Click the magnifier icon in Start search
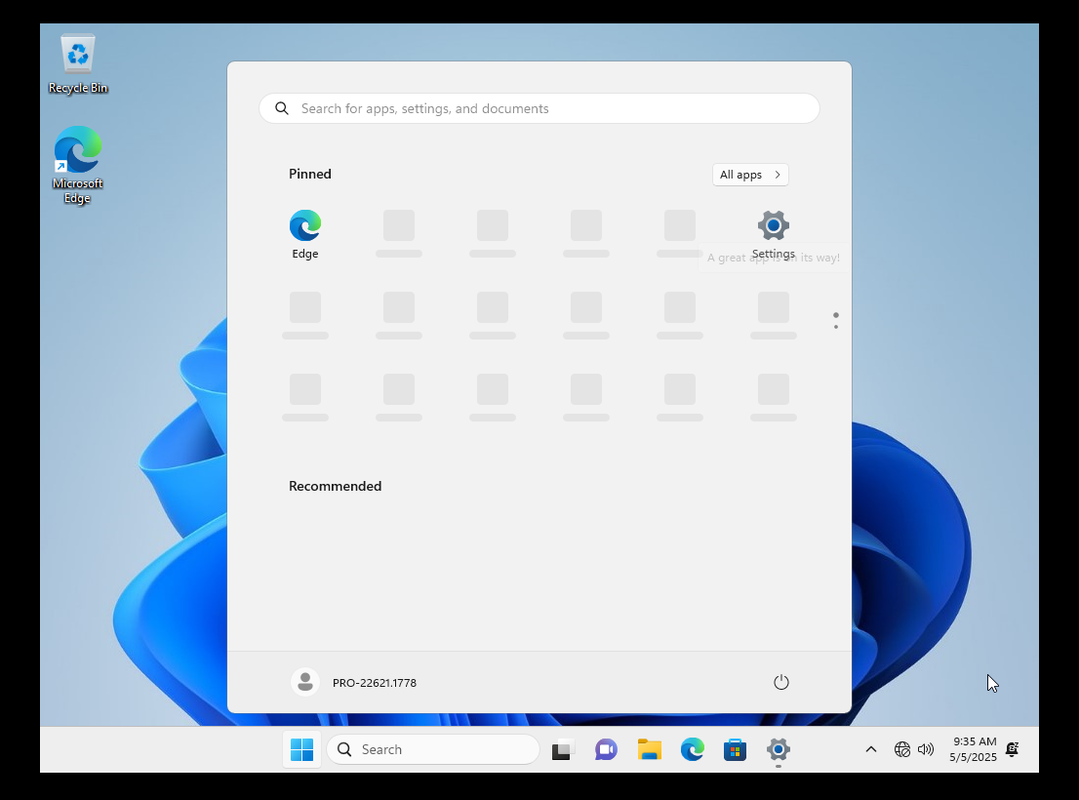This screenshot has width=1079, height=800. [281, 109]
